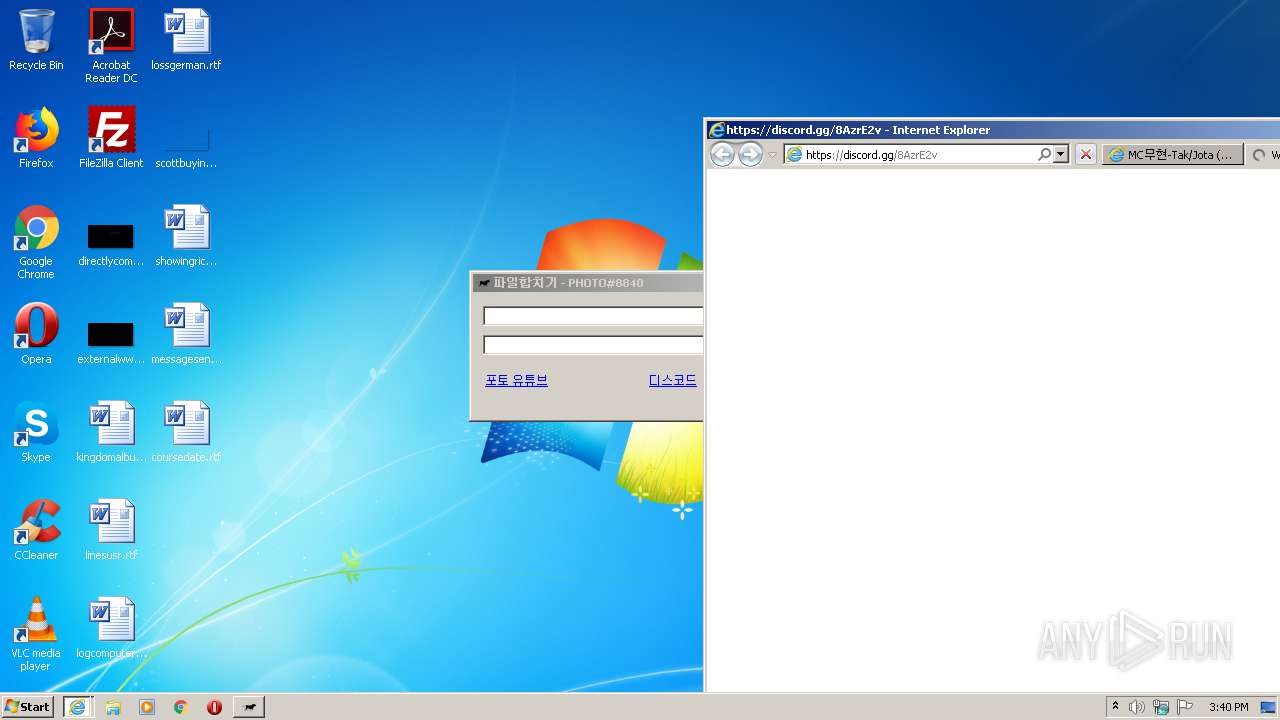Launch Skype from the desktop

36,432
